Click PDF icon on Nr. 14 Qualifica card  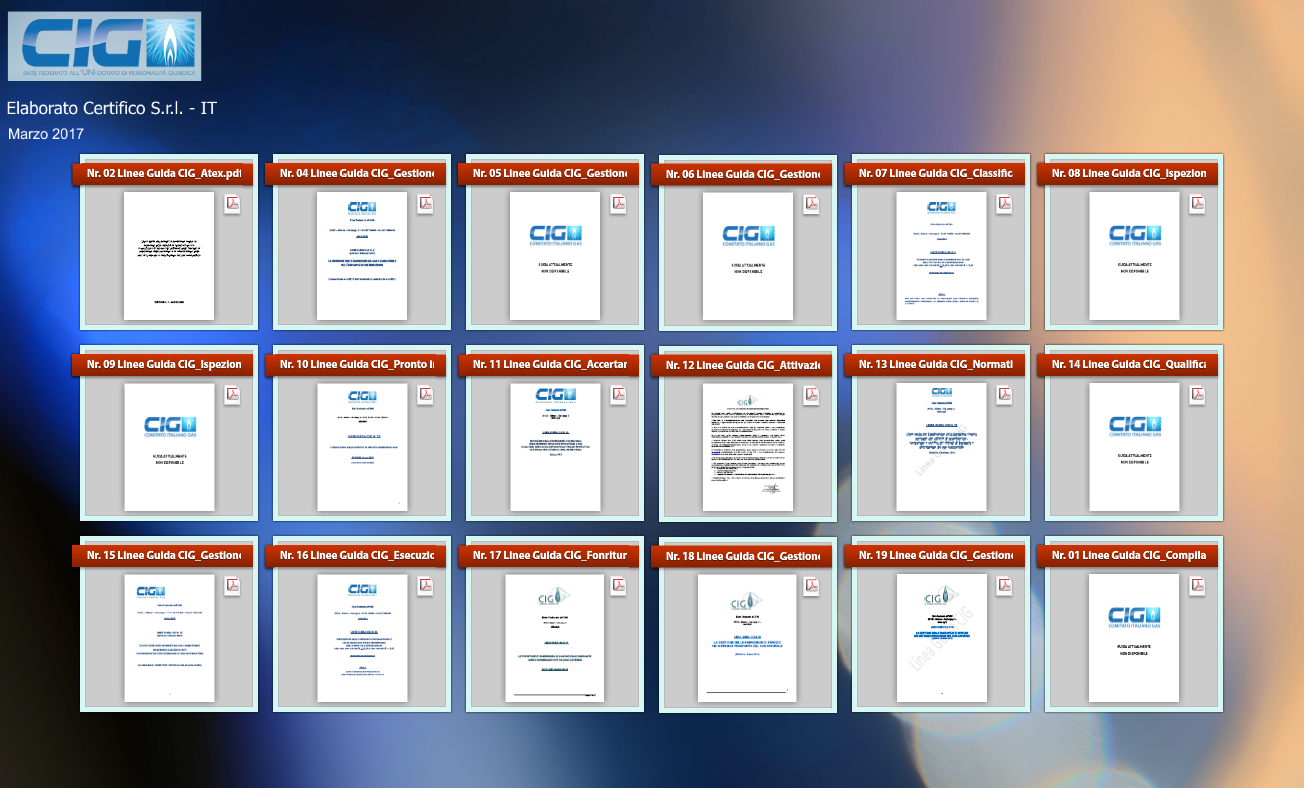pyautogui.click(x=1197, y=395)
